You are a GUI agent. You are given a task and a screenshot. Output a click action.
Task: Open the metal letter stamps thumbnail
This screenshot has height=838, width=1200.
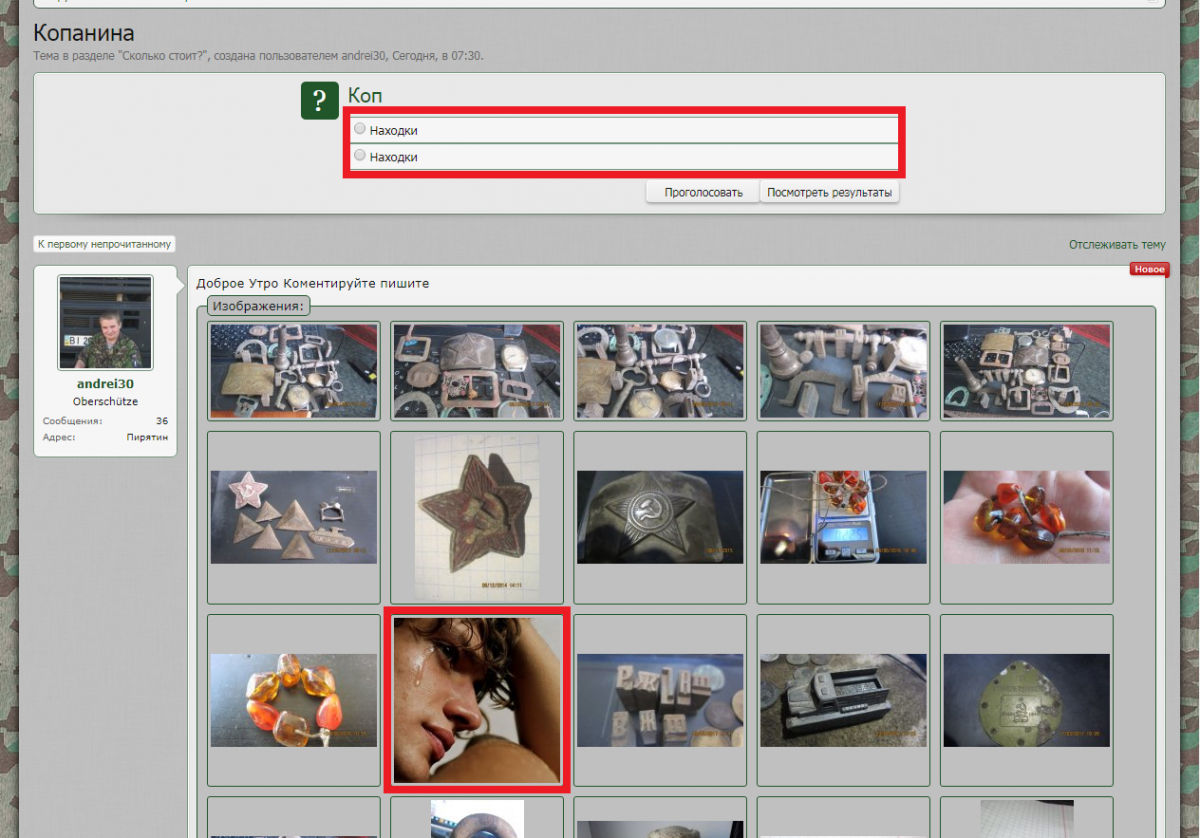pyautogui.click(x=660, y=700)
